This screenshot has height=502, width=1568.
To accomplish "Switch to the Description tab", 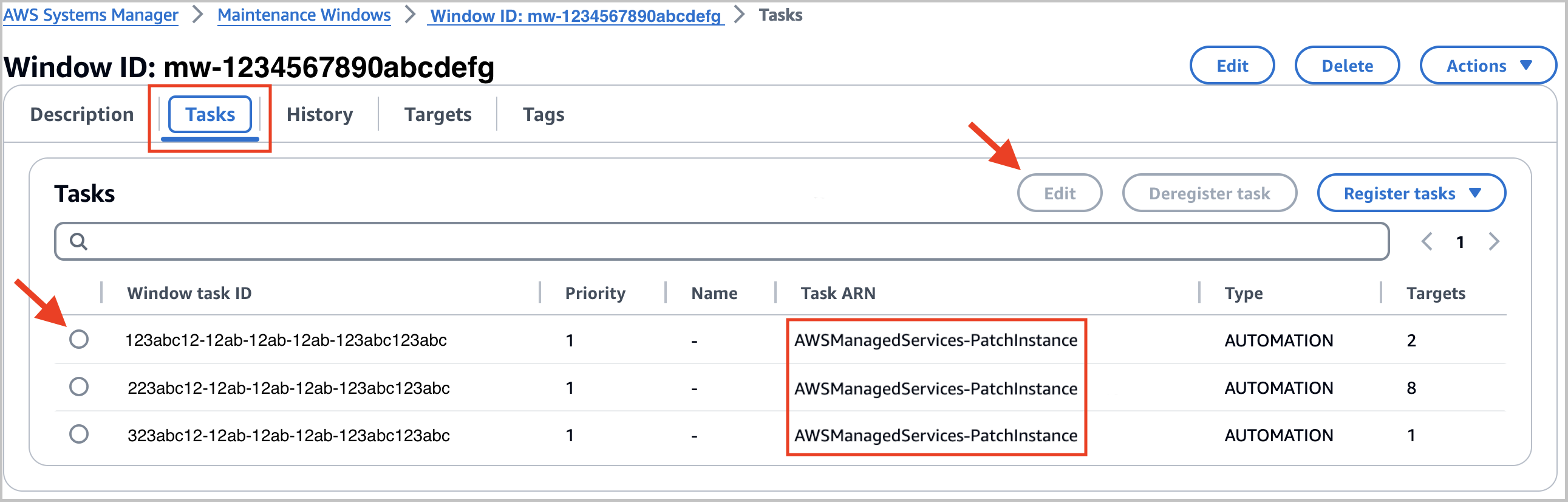I will [x=81, y=114].
